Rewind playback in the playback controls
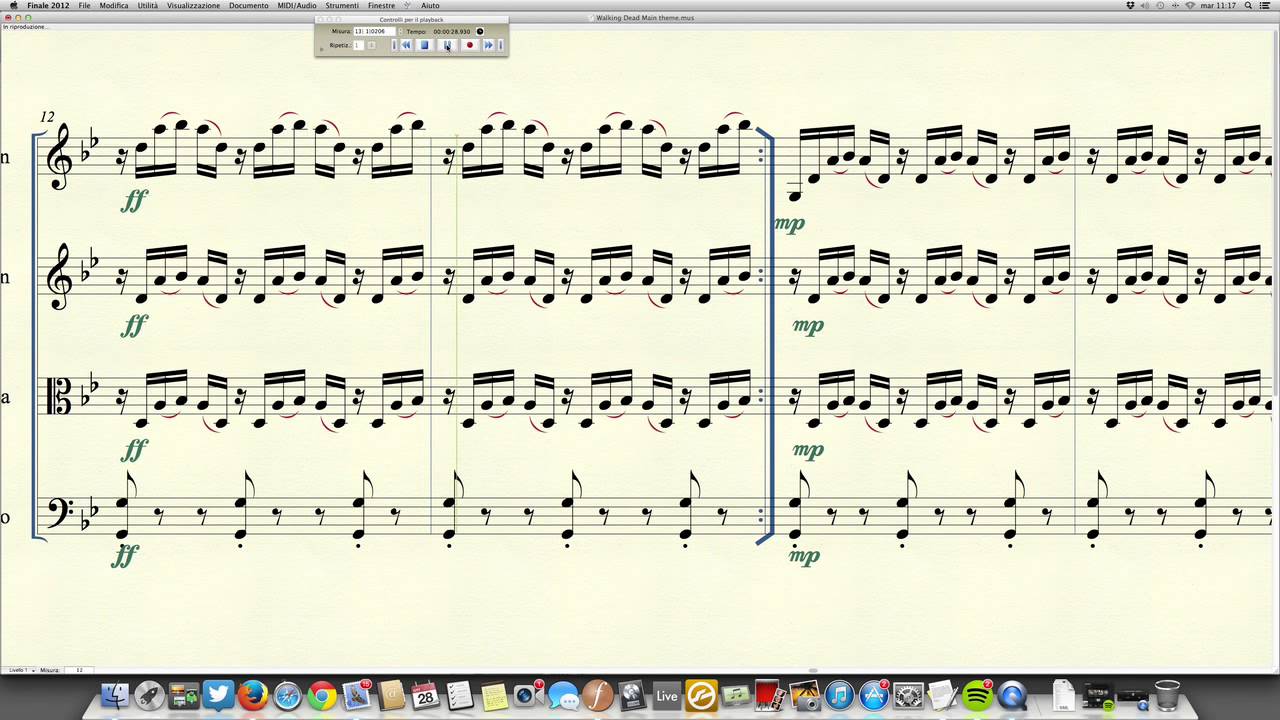 [406, 45]
